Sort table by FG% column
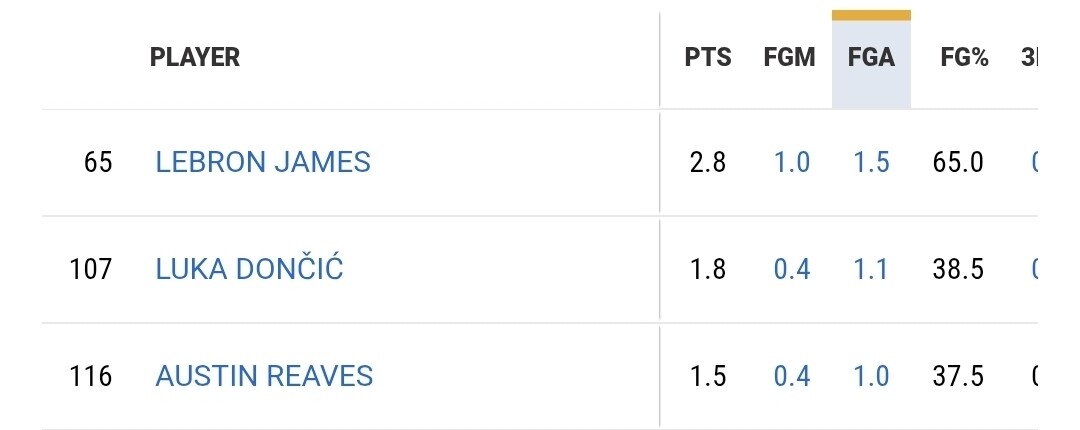Image resolution: width=1080 pixels, height=430 pixels. coord(964,58)
